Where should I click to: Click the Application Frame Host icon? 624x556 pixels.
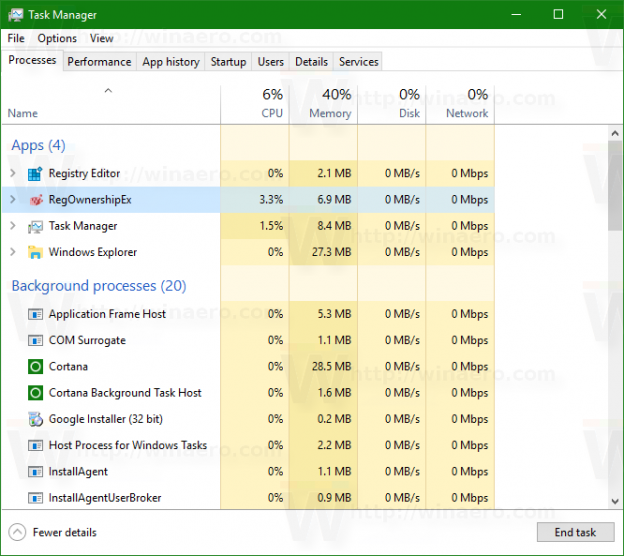(35, 314)
